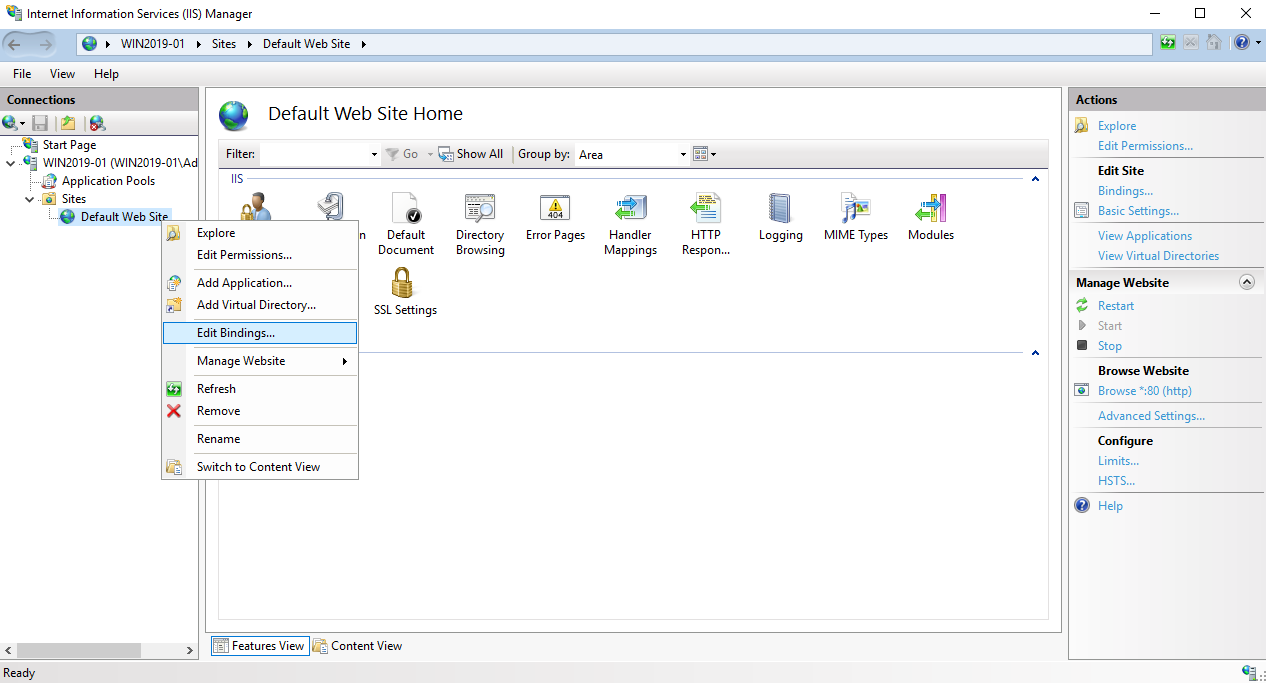Screen dimensions: 1266x683
Task: Click View Applications link
Action: (1145, 236)
